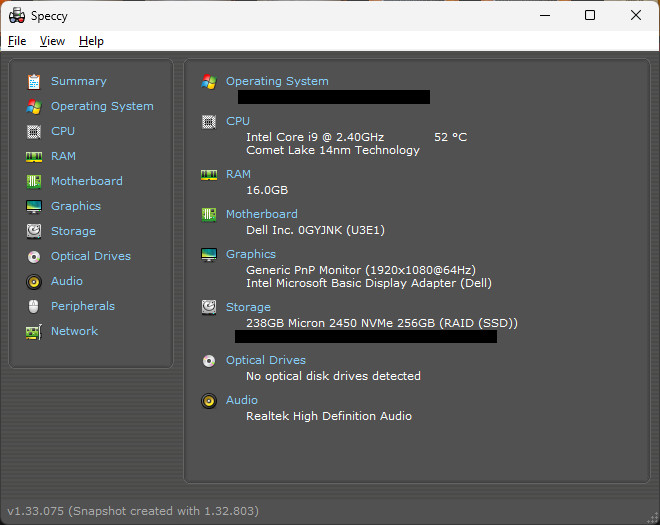View Graphics label in sidebar
Screen dimensions: 660x525
(x=76, y=206)
